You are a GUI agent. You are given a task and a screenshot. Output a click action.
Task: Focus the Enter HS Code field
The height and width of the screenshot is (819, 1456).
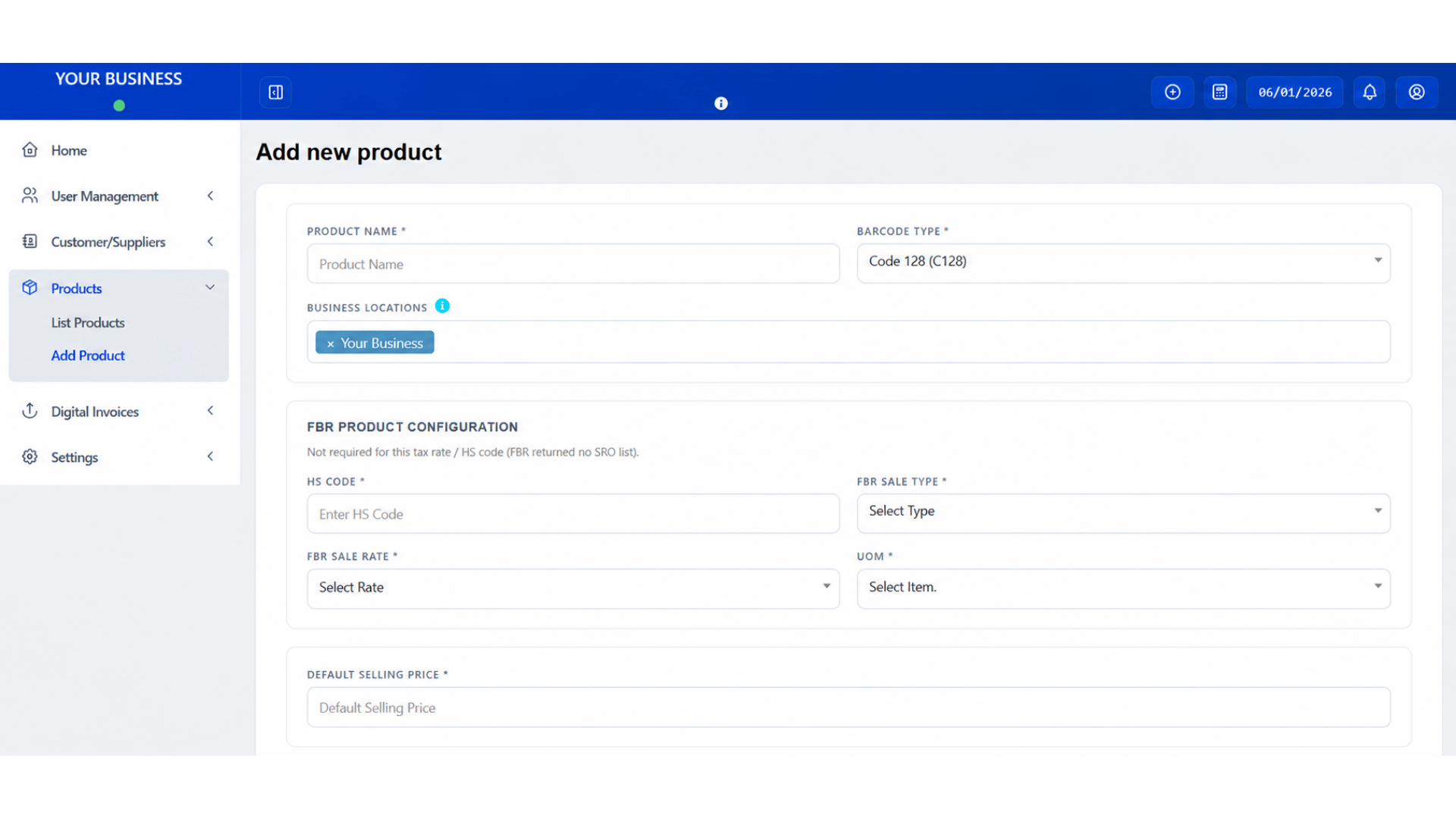[x=573, y=513]
